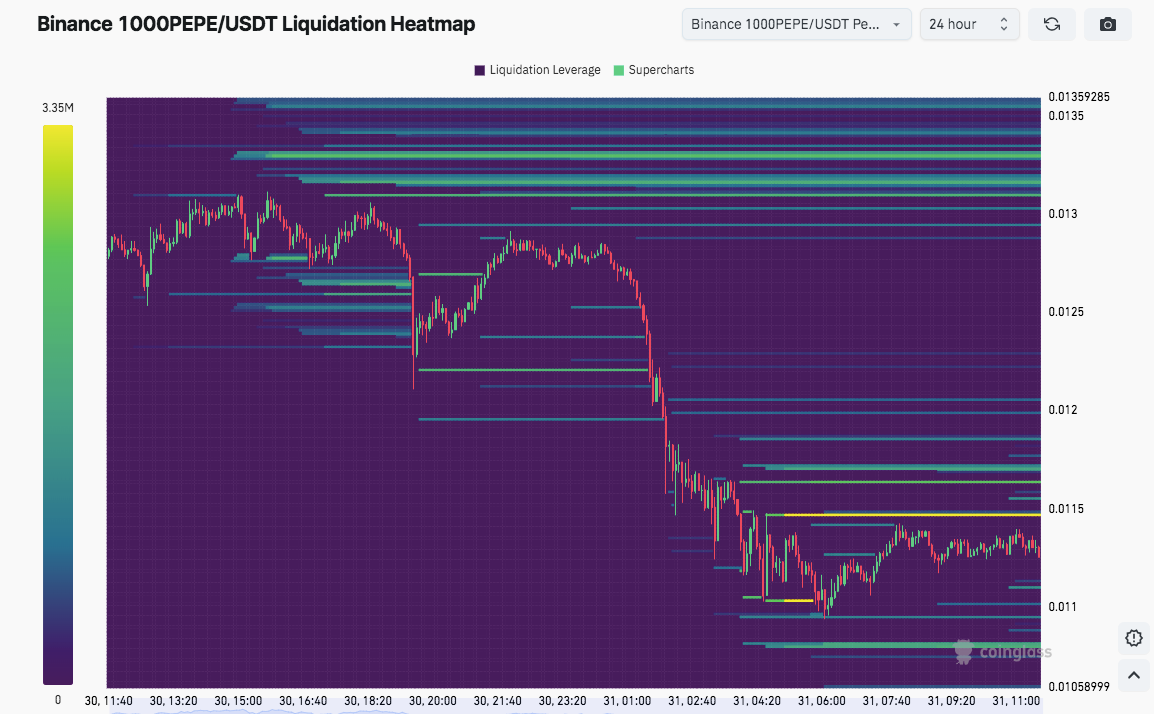Click the 30, 18:20 time axis label
1154x714 pixels.
[x=367, y=701]
